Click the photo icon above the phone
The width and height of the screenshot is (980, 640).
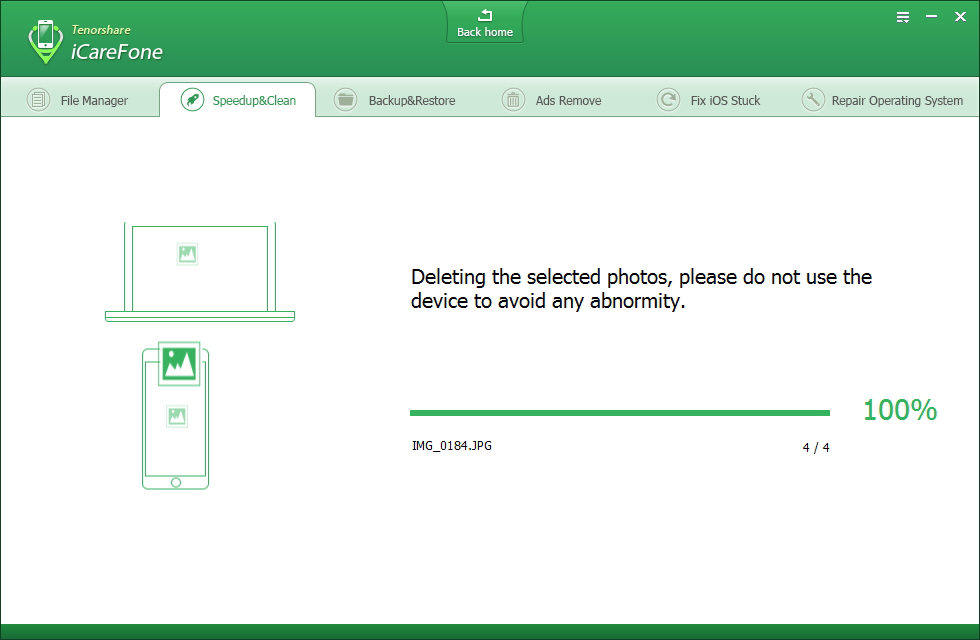pos(179,364)
